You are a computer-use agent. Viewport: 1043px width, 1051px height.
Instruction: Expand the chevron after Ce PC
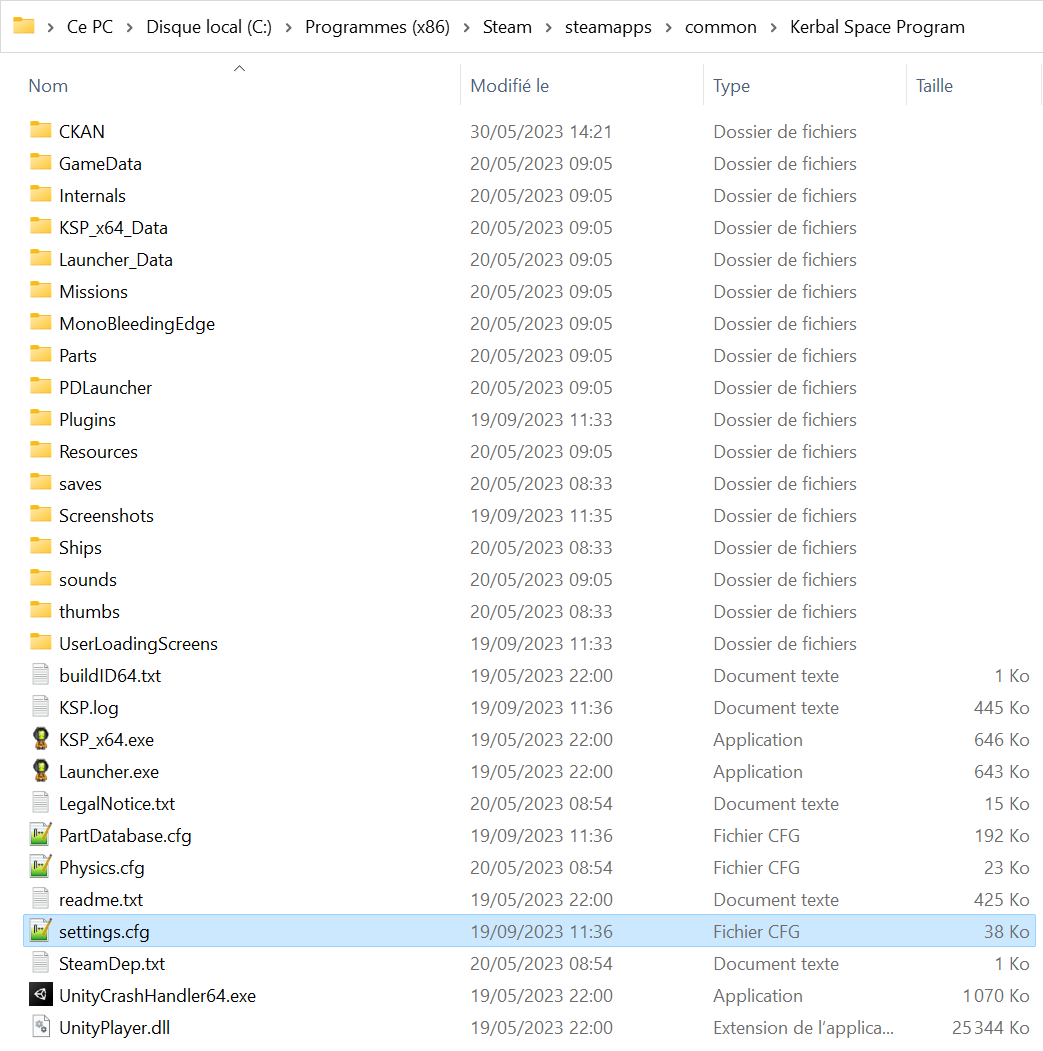[129, 27]
